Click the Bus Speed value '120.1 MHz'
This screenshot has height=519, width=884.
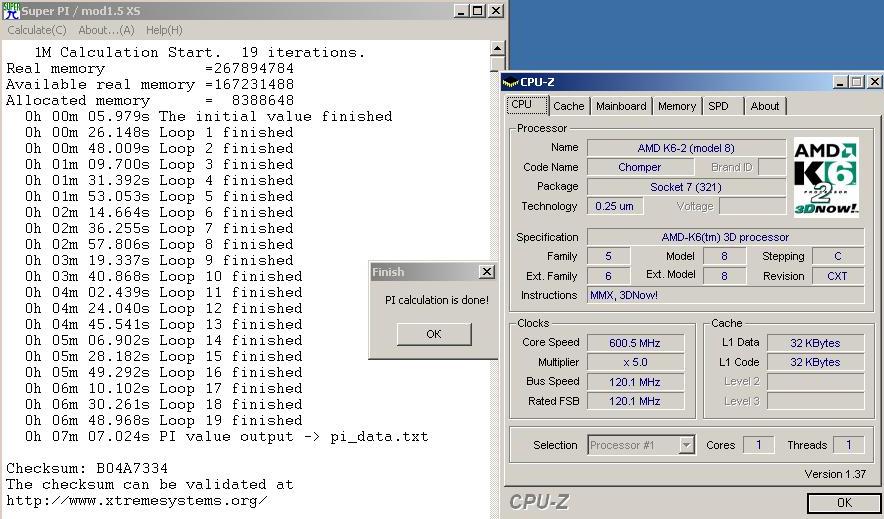pos(635,382)
